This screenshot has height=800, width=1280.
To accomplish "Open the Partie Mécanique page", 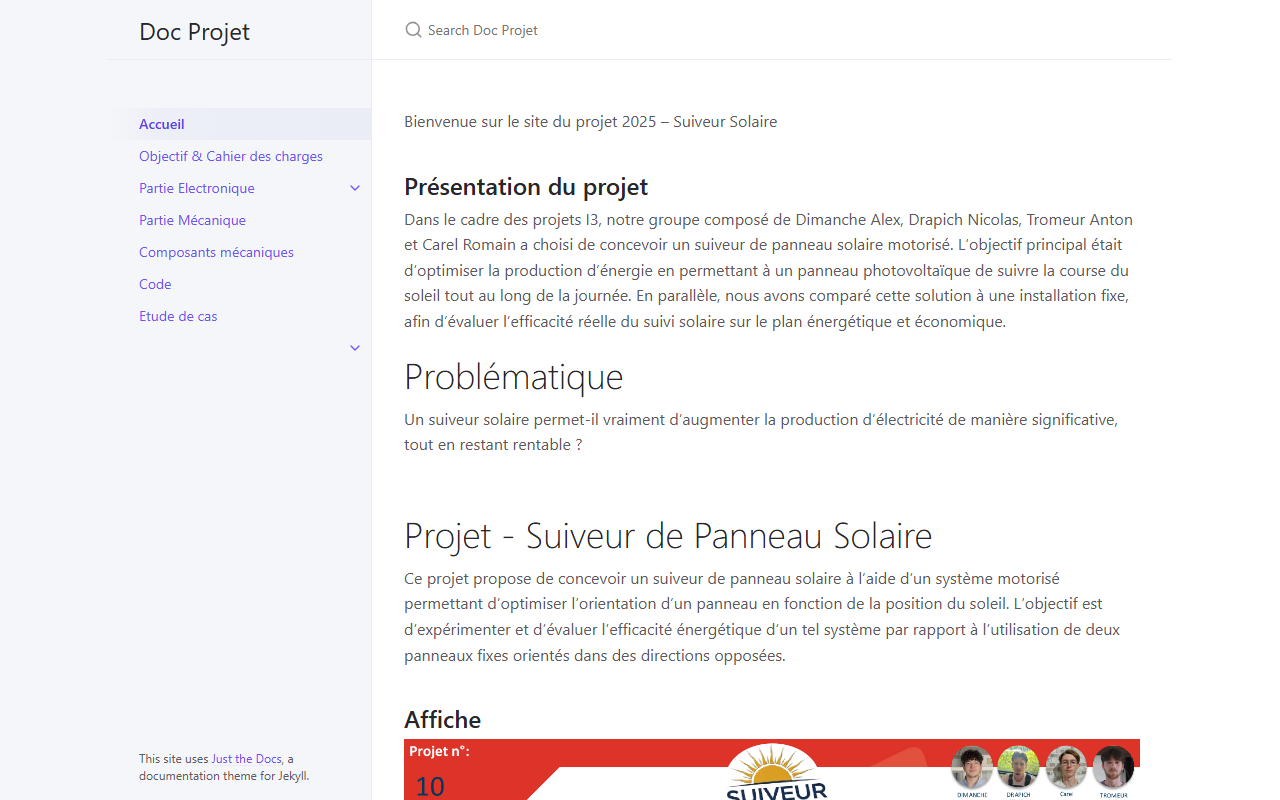I will [x=192, y=220].
